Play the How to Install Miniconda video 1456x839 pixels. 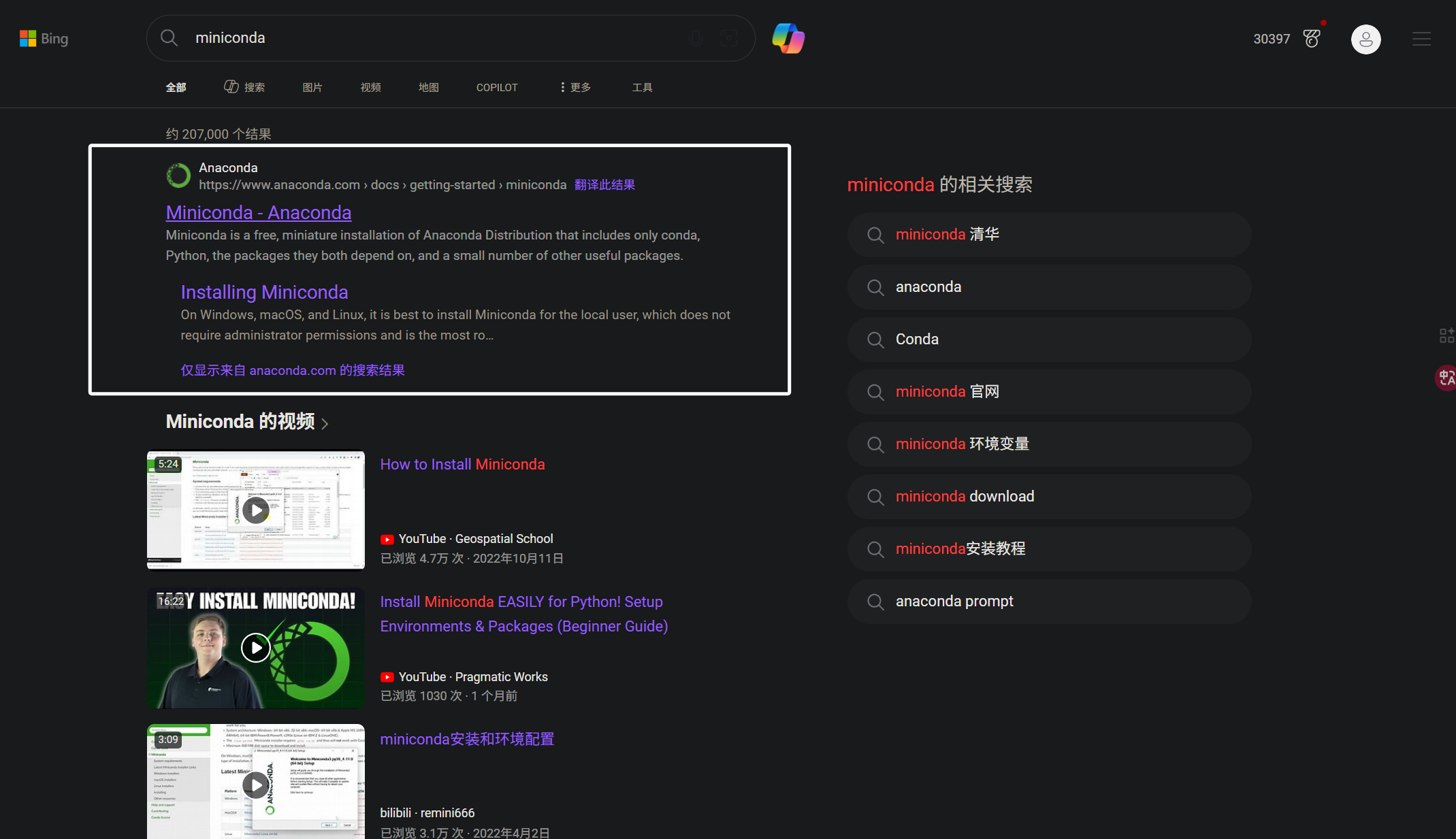tap(255, 510)
